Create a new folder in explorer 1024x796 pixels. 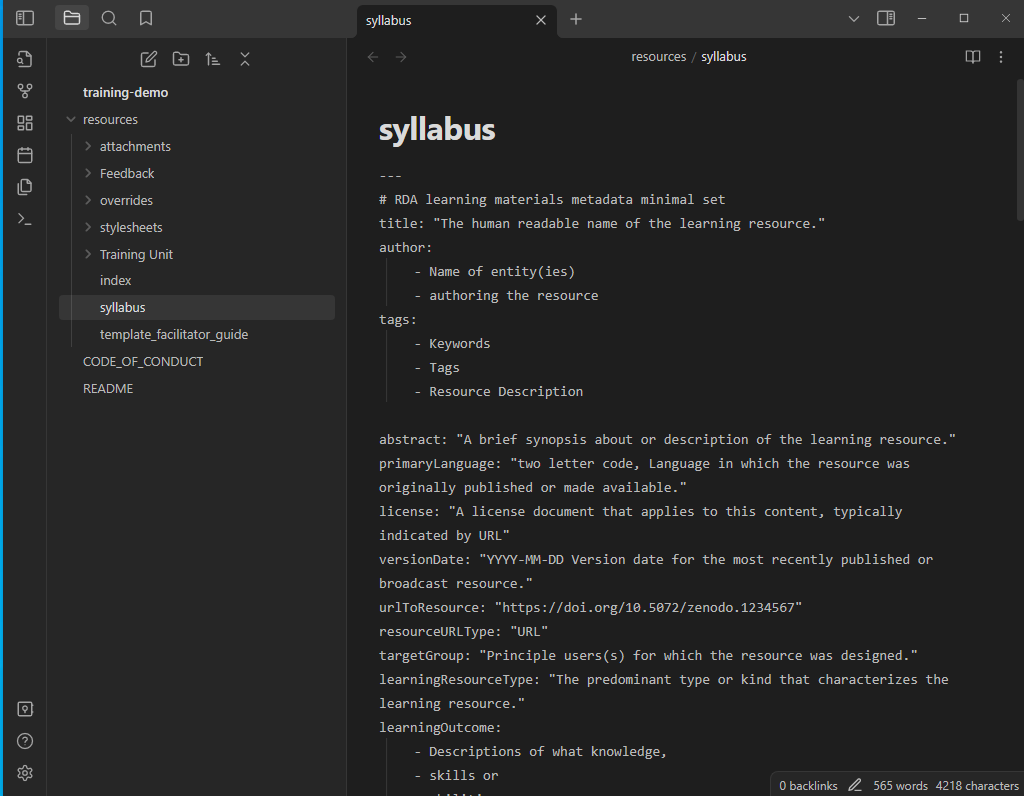click(x=181, y=59)
